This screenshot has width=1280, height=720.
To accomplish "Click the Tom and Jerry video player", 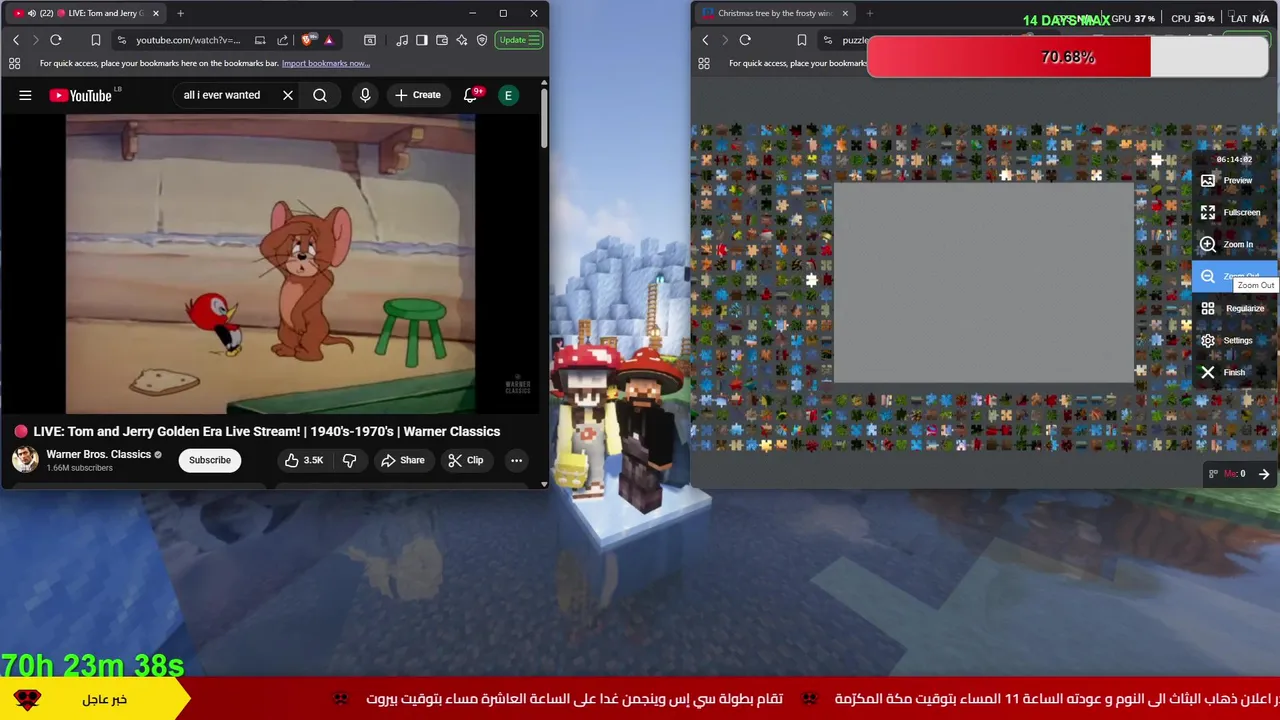I will (270, 264).
